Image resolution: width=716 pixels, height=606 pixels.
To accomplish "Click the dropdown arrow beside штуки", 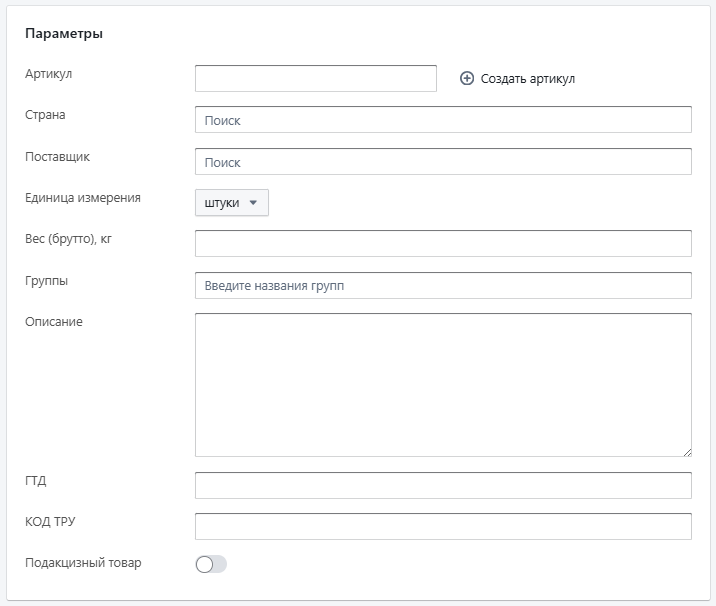I will [x=253, y=203].
